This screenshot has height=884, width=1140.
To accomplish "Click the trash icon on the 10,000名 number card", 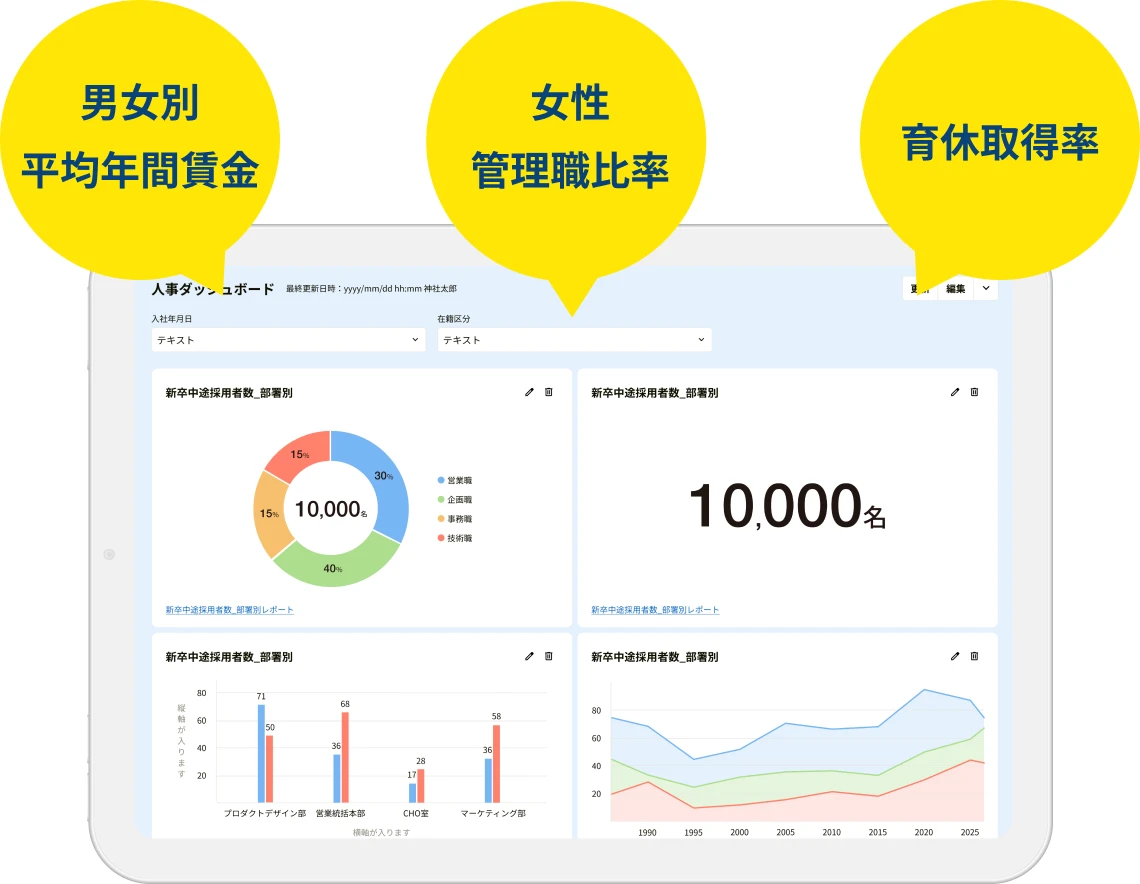I will 974,393.
